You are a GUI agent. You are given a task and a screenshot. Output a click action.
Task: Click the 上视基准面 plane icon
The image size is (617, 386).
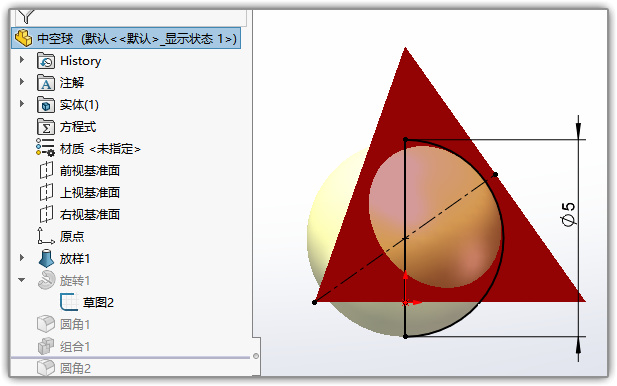pyautogui.click(x=46, y=192)
